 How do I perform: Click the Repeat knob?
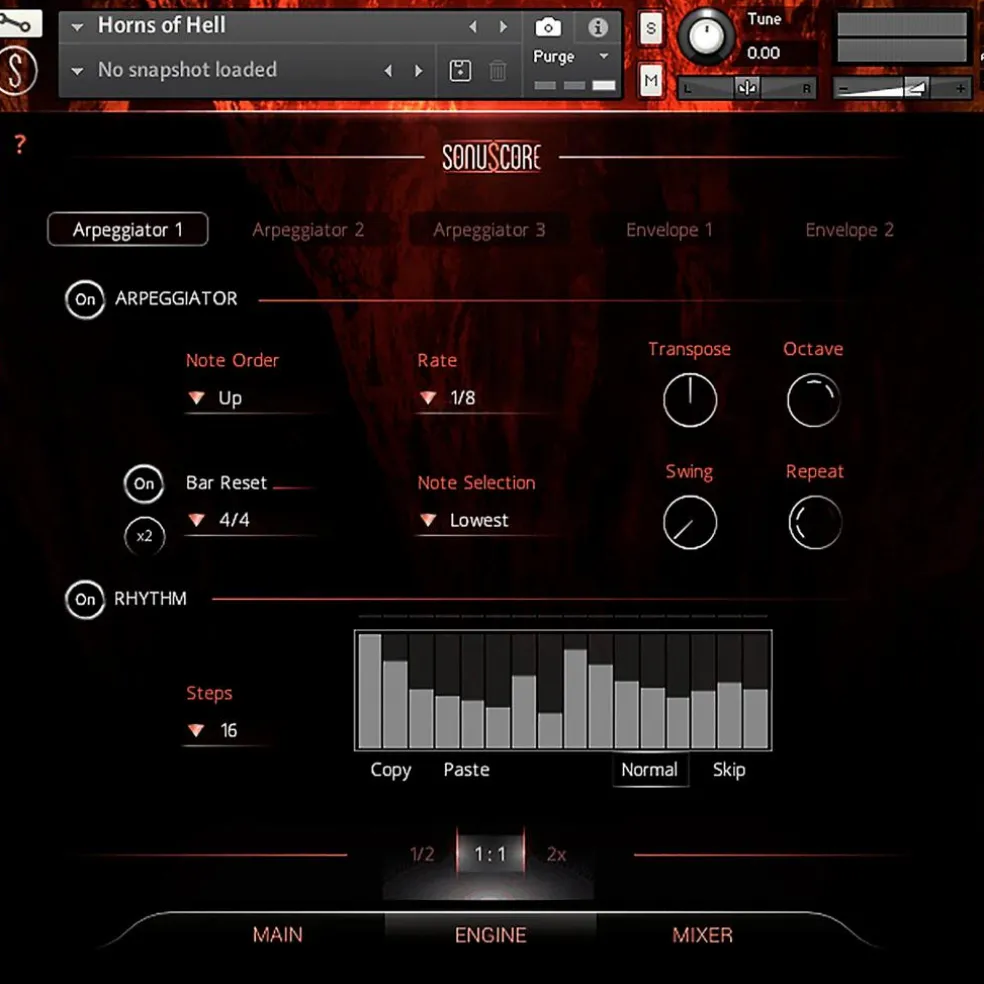pos(815,523)
